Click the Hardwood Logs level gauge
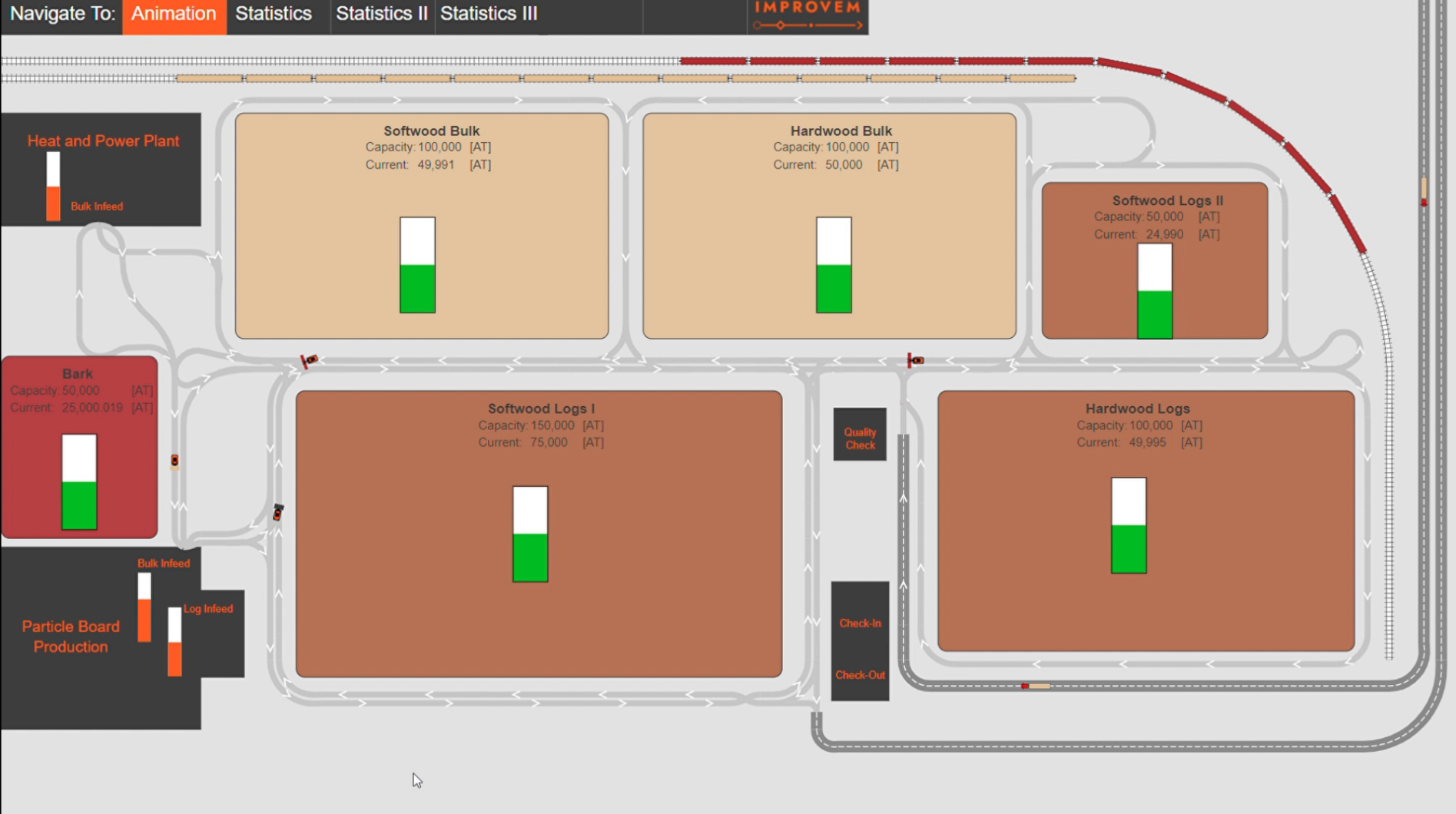Viewport: 1456px width, 814px height. click(x=1128, y=525)
